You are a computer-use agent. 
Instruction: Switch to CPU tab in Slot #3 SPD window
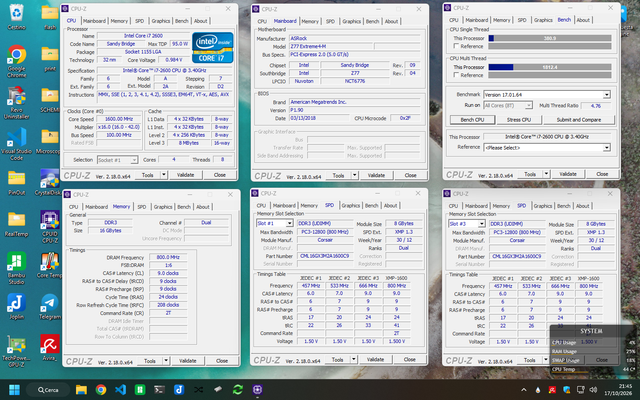tap(453, 206)
